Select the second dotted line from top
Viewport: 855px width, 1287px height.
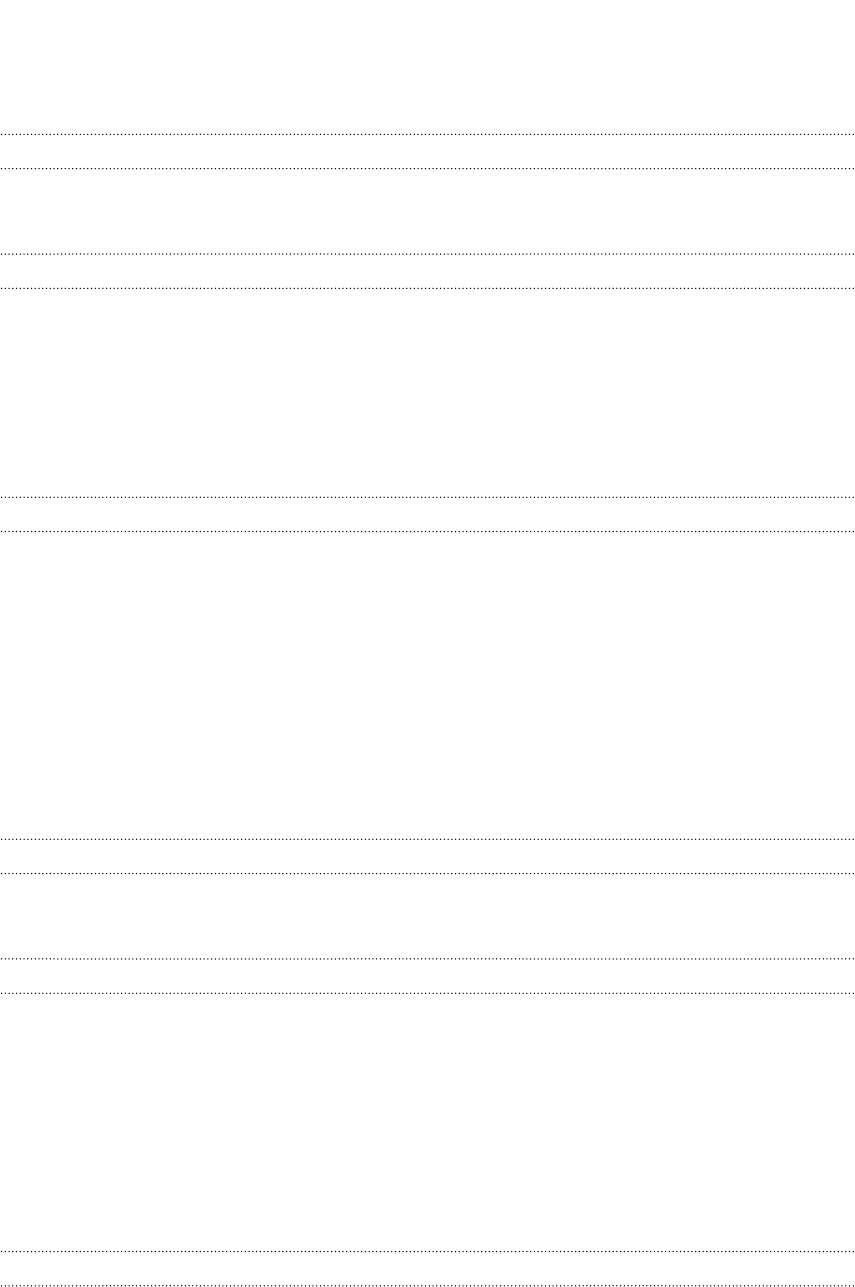(427, 168)
